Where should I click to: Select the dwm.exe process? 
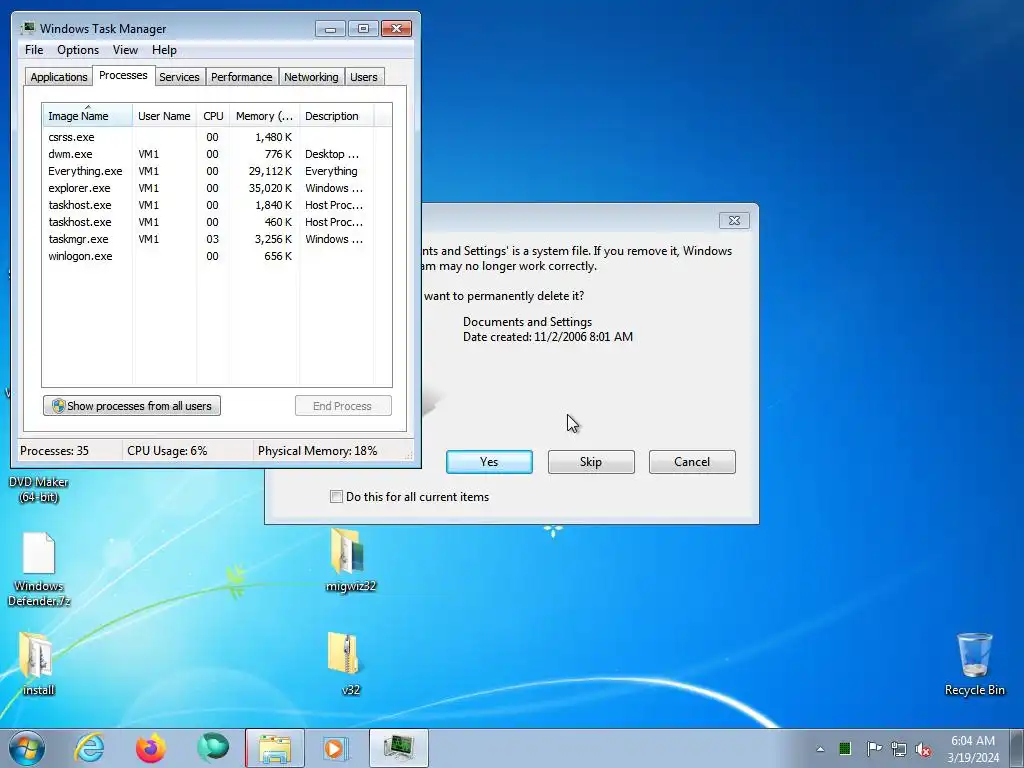coord(209,154)
